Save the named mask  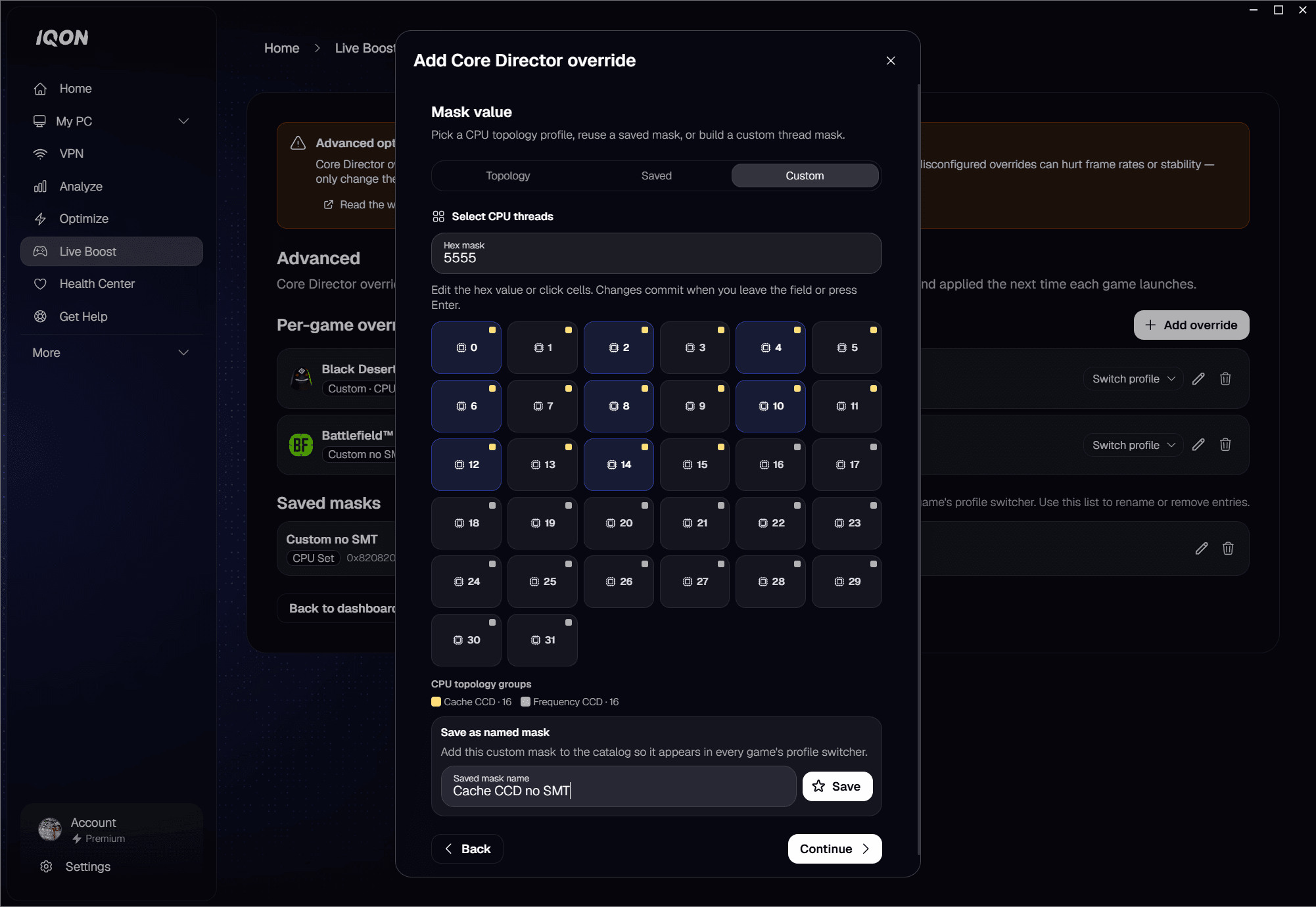pyautogui.click(x=837, y=787)
